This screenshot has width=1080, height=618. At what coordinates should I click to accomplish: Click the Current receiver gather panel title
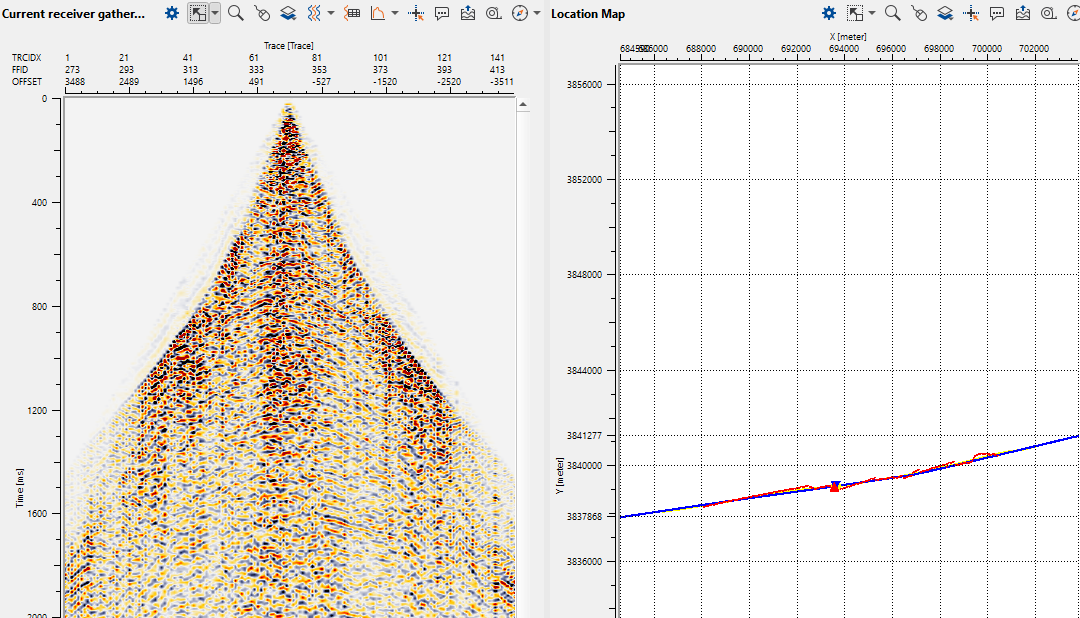[72, 13]
